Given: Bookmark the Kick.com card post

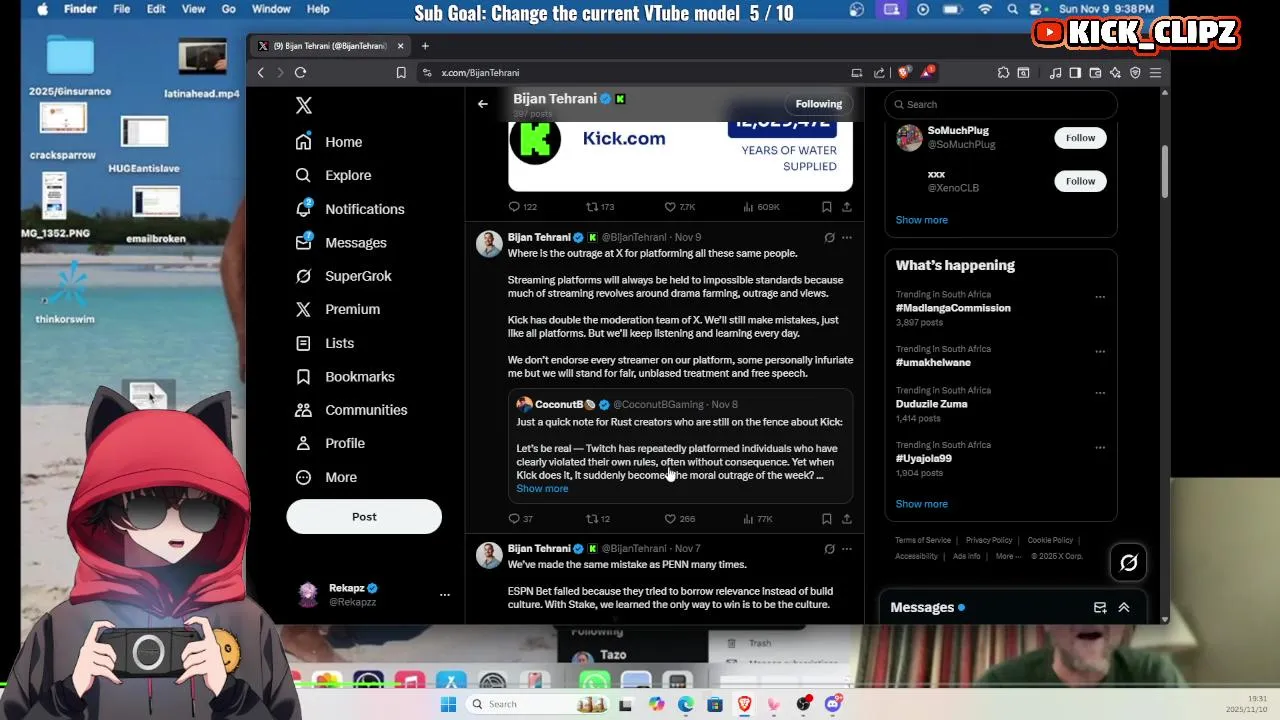Looking at the screenshot, I should pyautogui.click(x=826, y=207).
